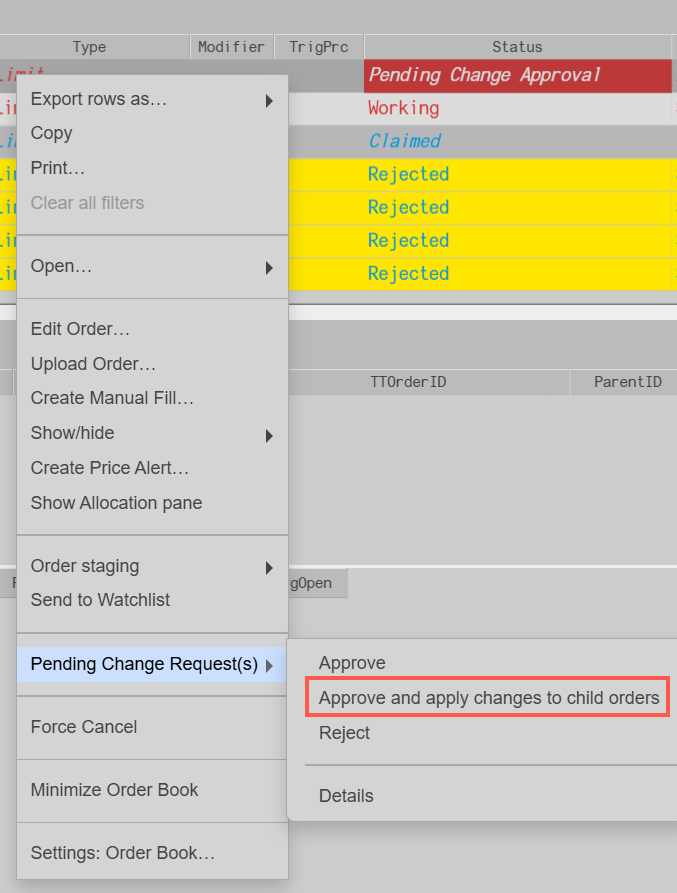Expand the Open… submenu arrow
Image resolution: width=677 pixels, height=893 pixels.
[269, 267]
